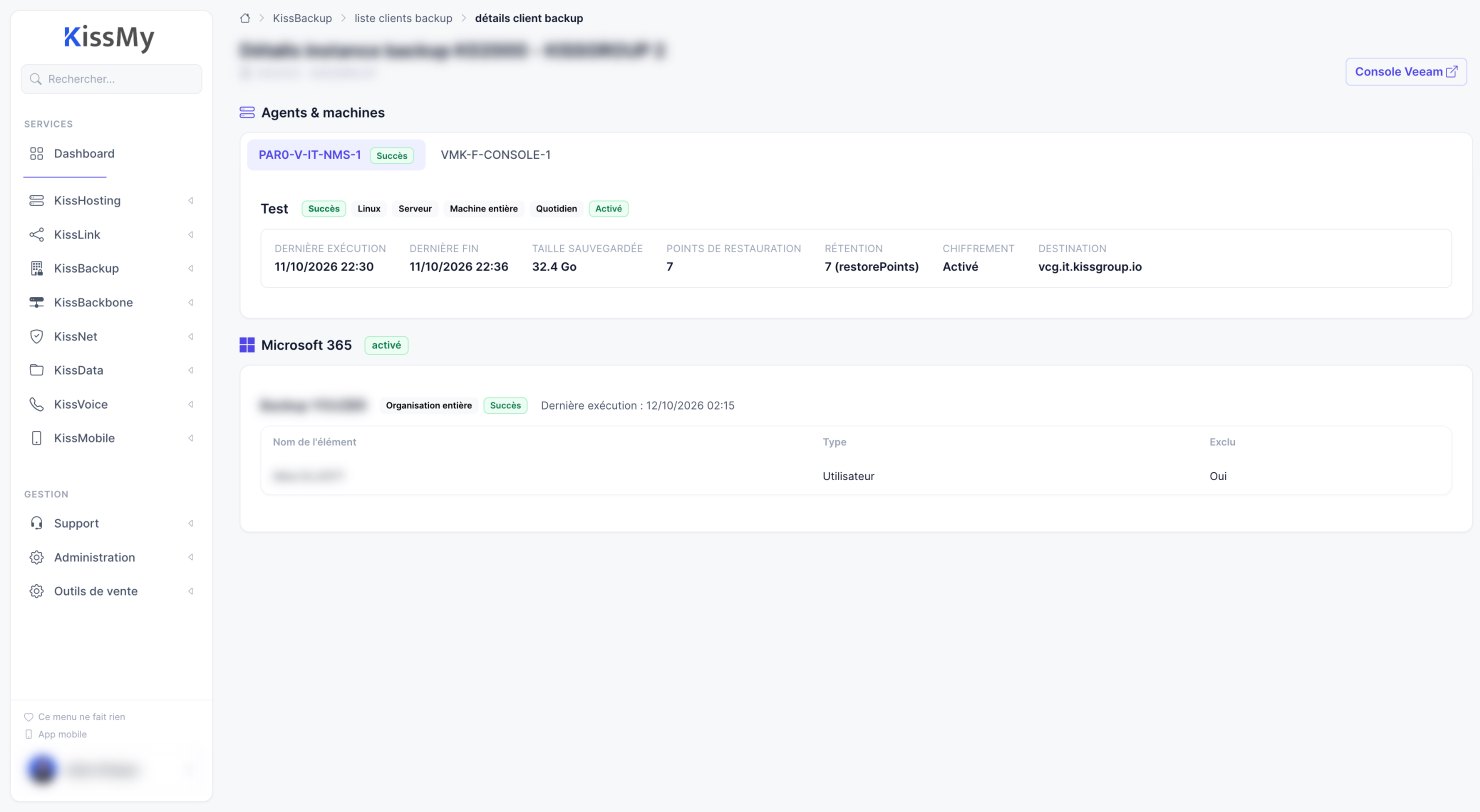Click the KissMobile smartphone icon

[37, 439]
